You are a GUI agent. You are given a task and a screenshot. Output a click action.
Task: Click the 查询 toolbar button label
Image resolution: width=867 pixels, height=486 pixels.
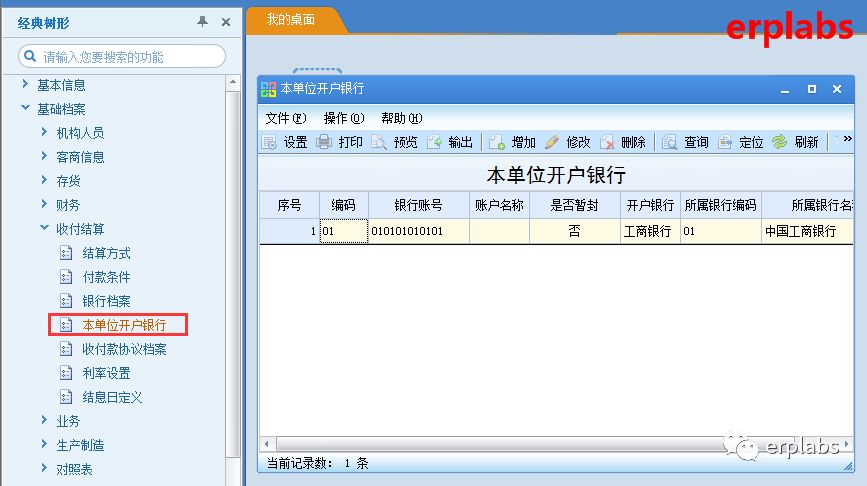click(696, 143)
